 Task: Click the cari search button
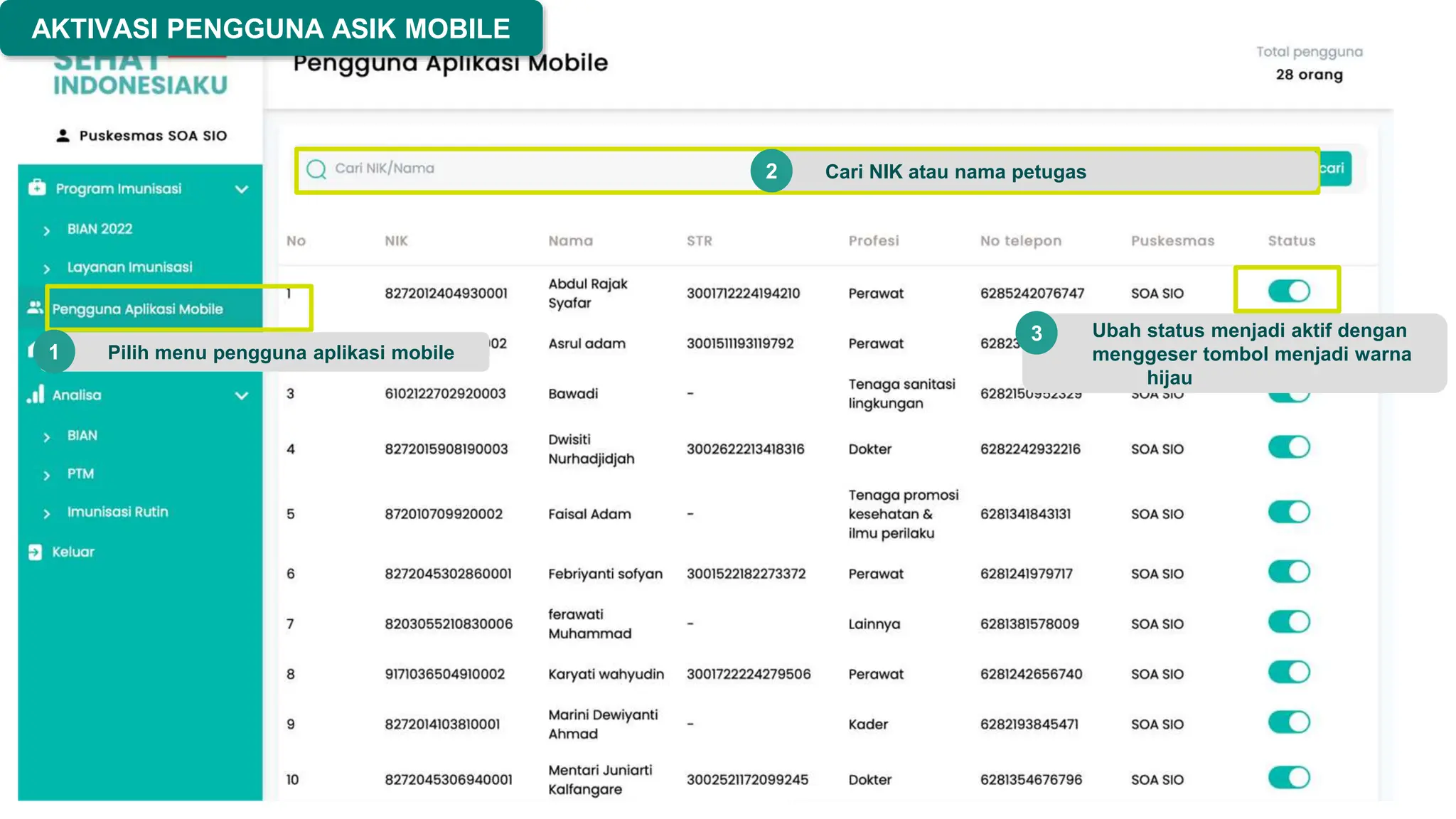[x=1335, y=168]
